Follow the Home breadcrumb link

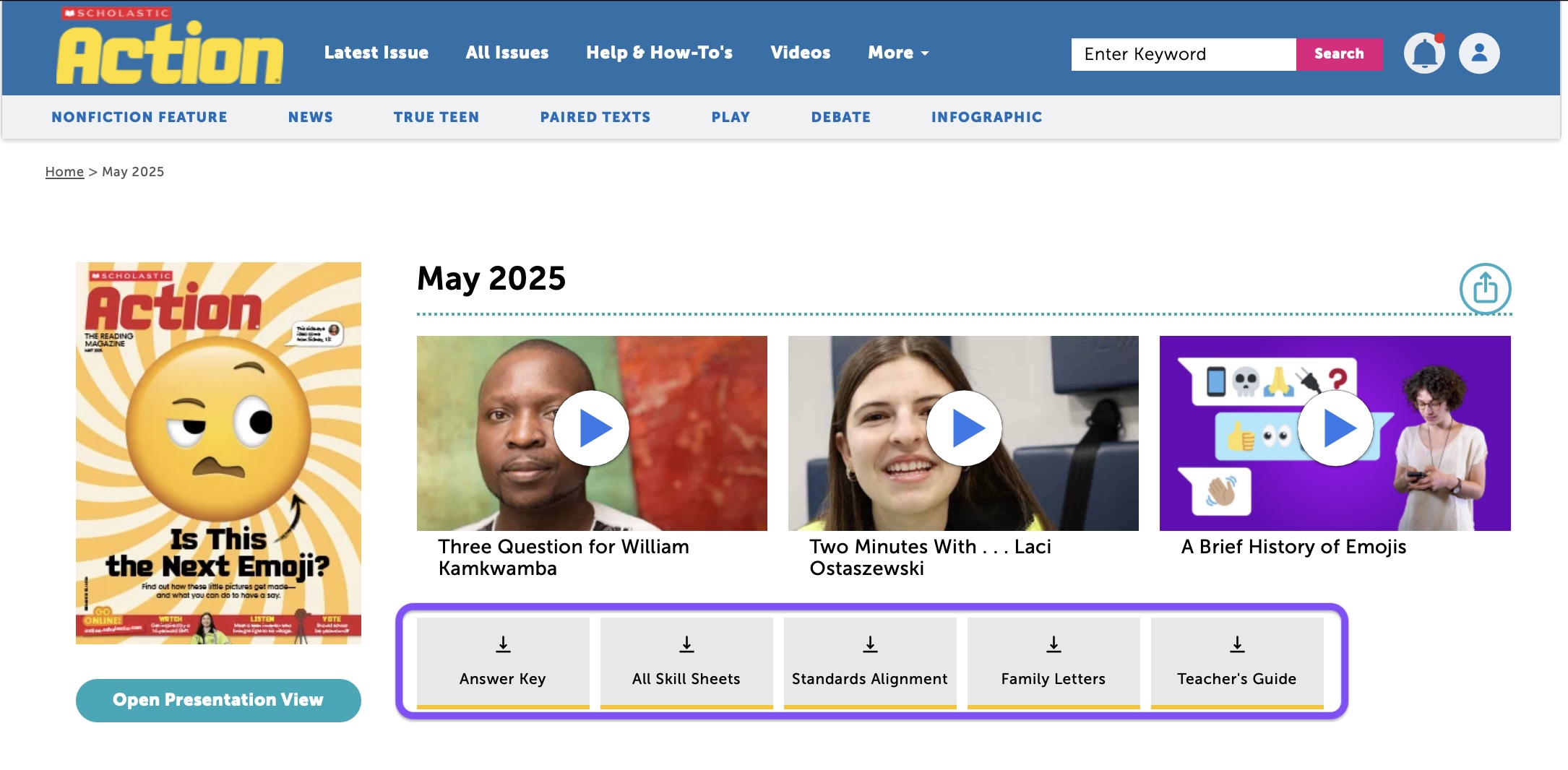(64, 172)
